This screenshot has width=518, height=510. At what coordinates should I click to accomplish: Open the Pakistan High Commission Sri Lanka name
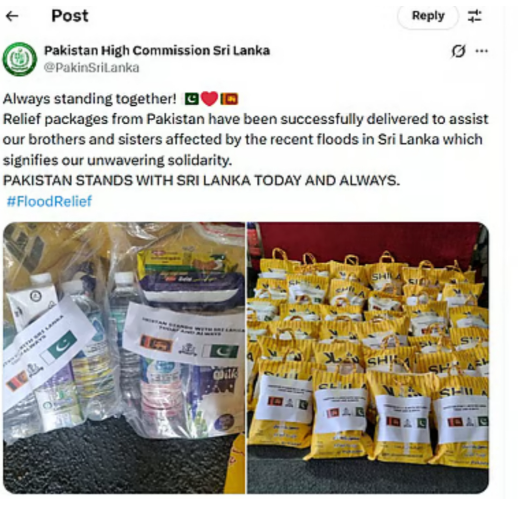coord(157,51)
